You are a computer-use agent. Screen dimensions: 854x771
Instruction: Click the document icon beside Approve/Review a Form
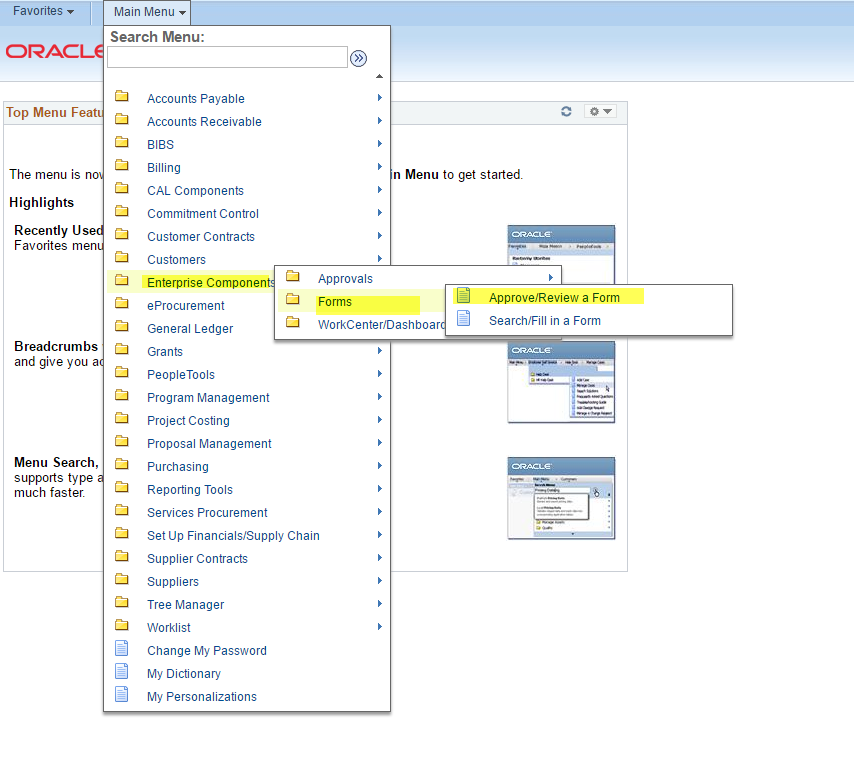(463, 295)
